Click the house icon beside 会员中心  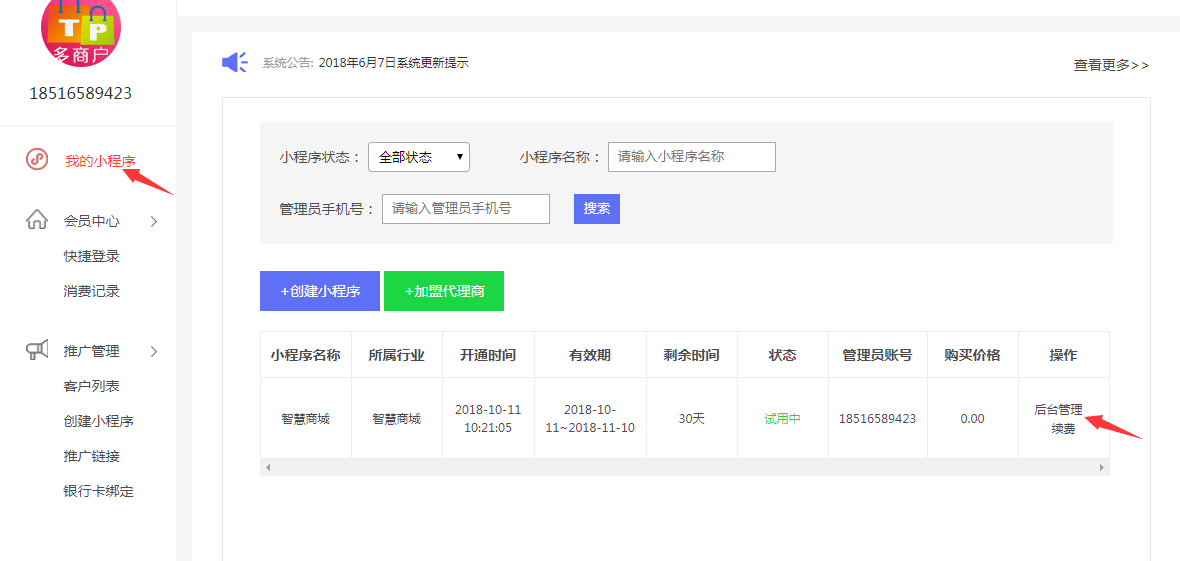click(37, 220)
